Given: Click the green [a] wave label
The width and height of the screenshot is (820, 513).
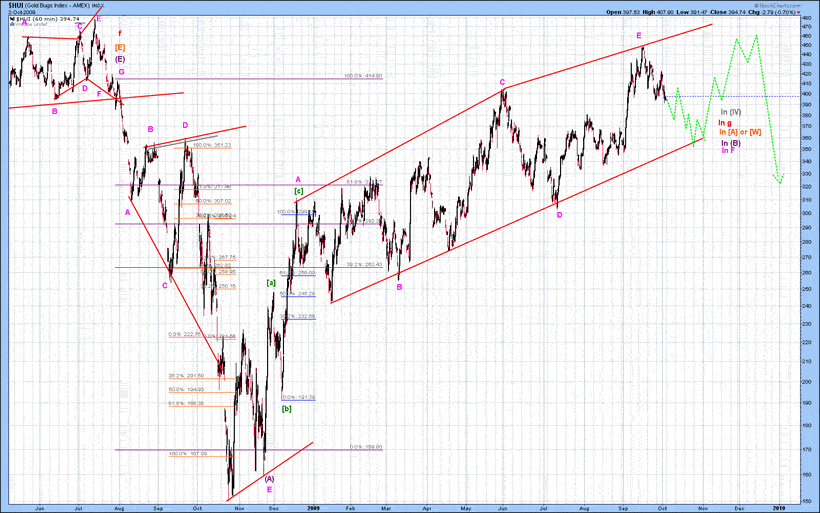Looking at the screenshot, I should pyautogui.click(x=271, y=283).
